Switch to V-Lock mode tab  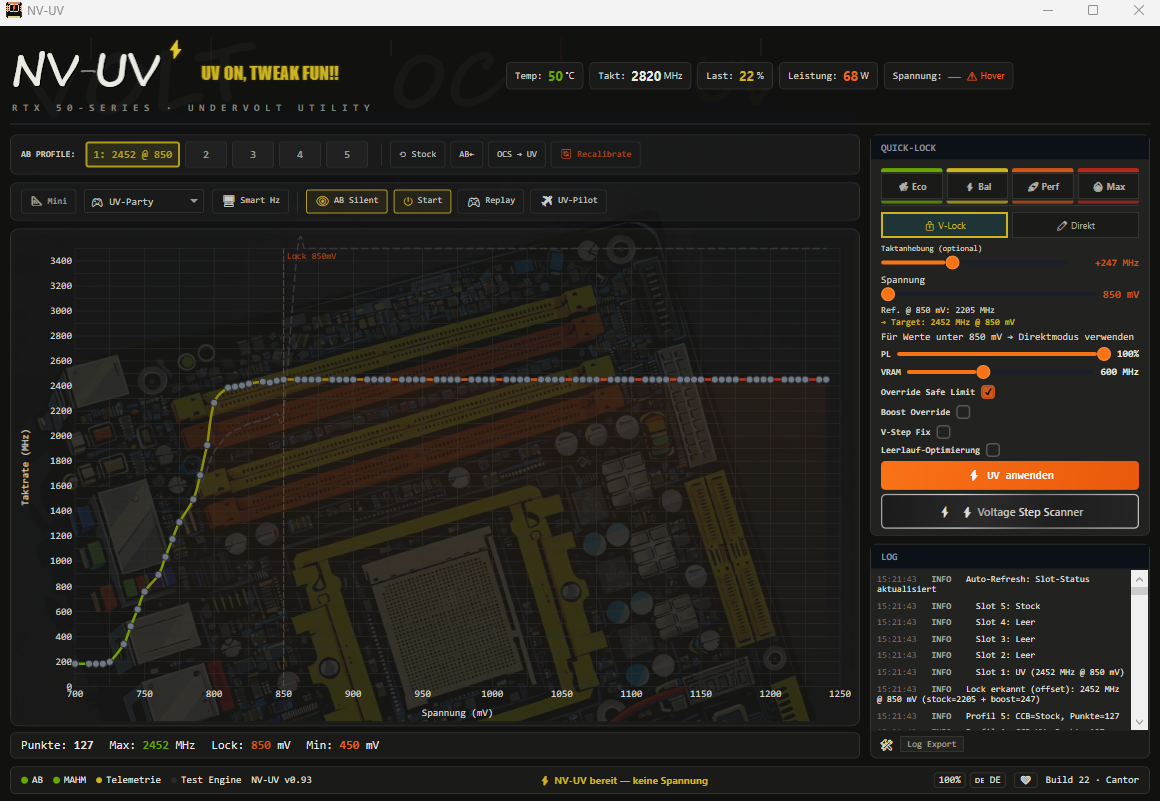click(944, 226)
